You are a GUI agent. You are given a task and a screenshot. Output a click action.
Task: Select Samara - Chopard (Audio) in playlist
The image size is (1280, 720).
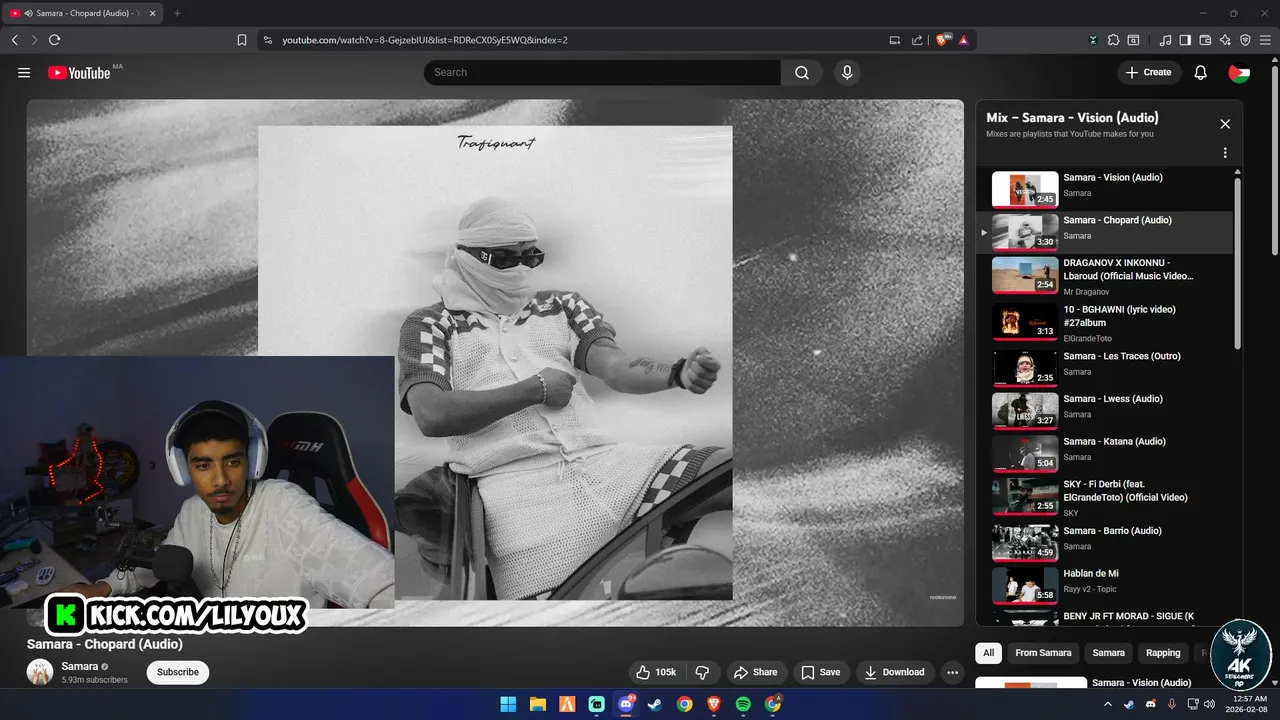(x=1105, y=231)
